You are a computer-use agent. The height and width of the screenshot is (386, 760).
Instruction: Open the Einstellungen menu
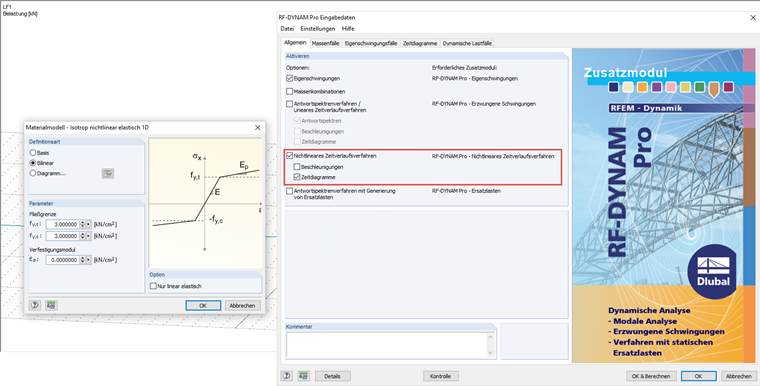point(317,29)
